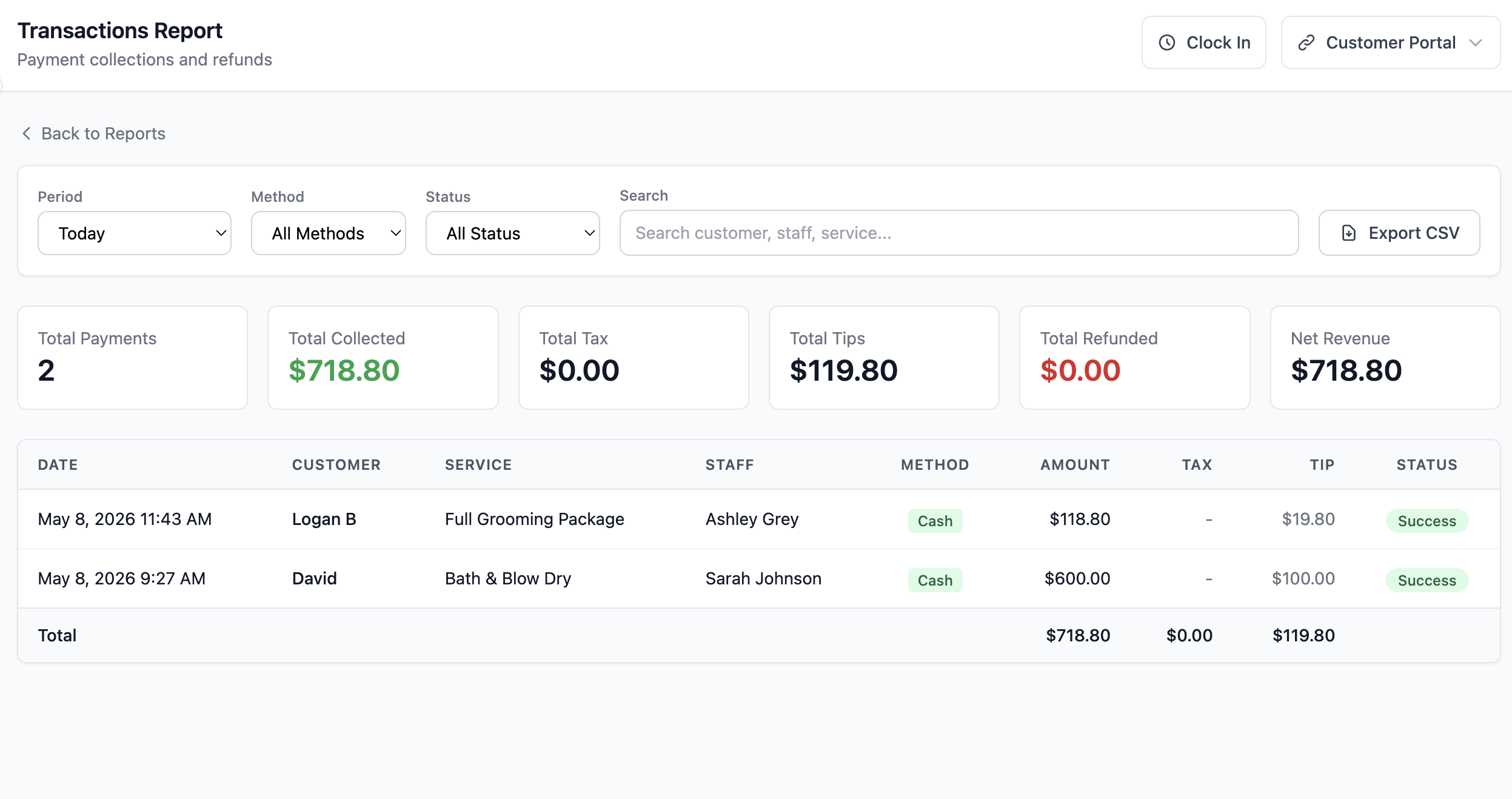Click the STATUS column header
This screenshot has height=799, width=1512.
pyautogui.click(x=1427, y=464)
